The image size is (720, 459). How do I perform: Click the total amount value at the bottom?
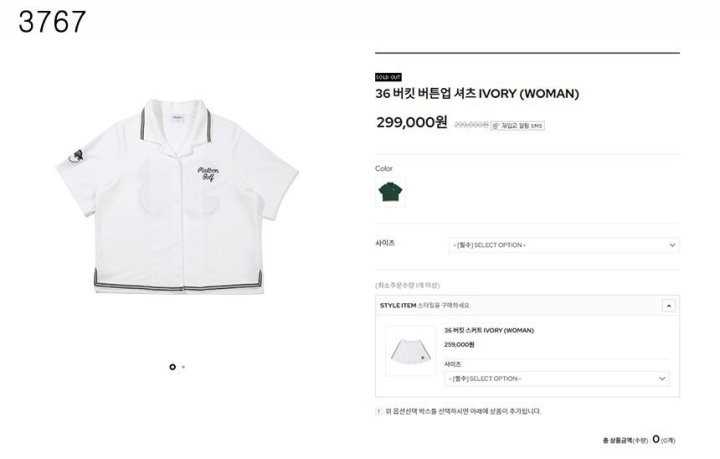coord(656,439)
